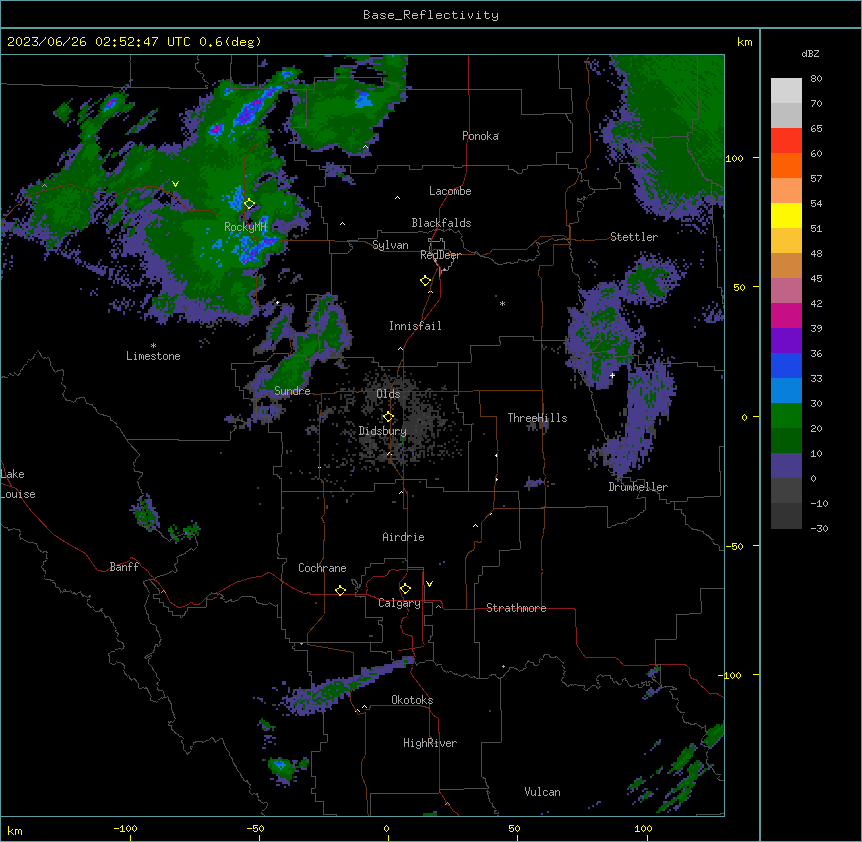Click the bright green 20-30 dBZ swatch
The image size is (862, 842).
[x=786, y=416]
